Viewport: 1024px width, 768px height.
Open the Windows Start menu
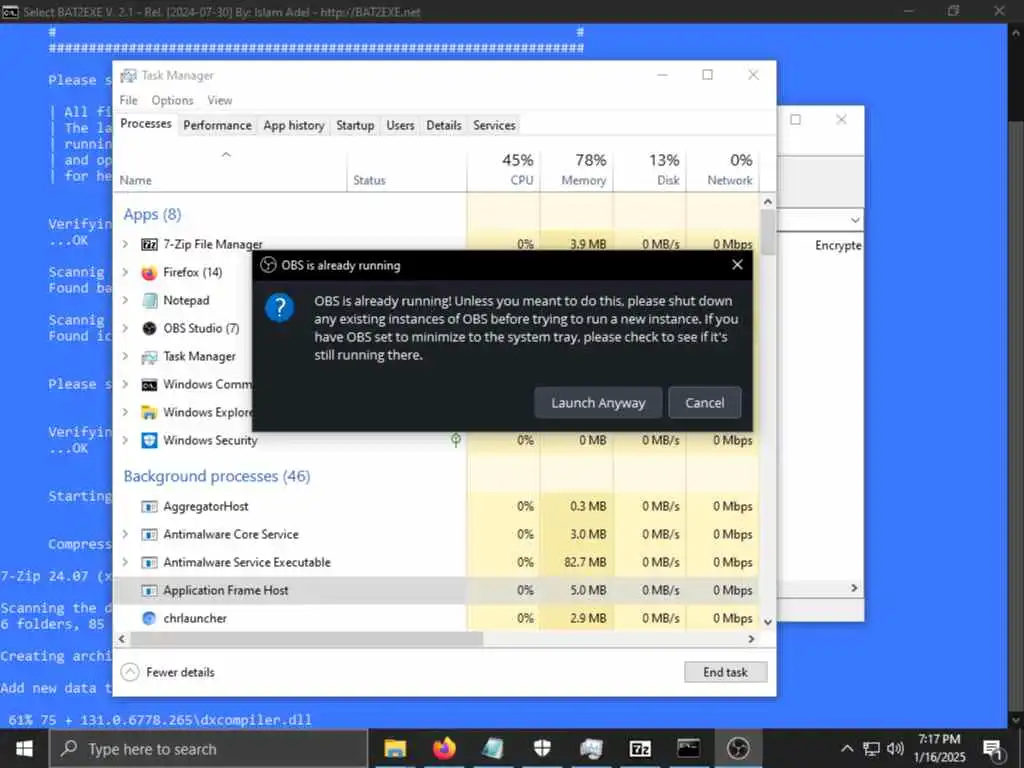click(25, 748)
